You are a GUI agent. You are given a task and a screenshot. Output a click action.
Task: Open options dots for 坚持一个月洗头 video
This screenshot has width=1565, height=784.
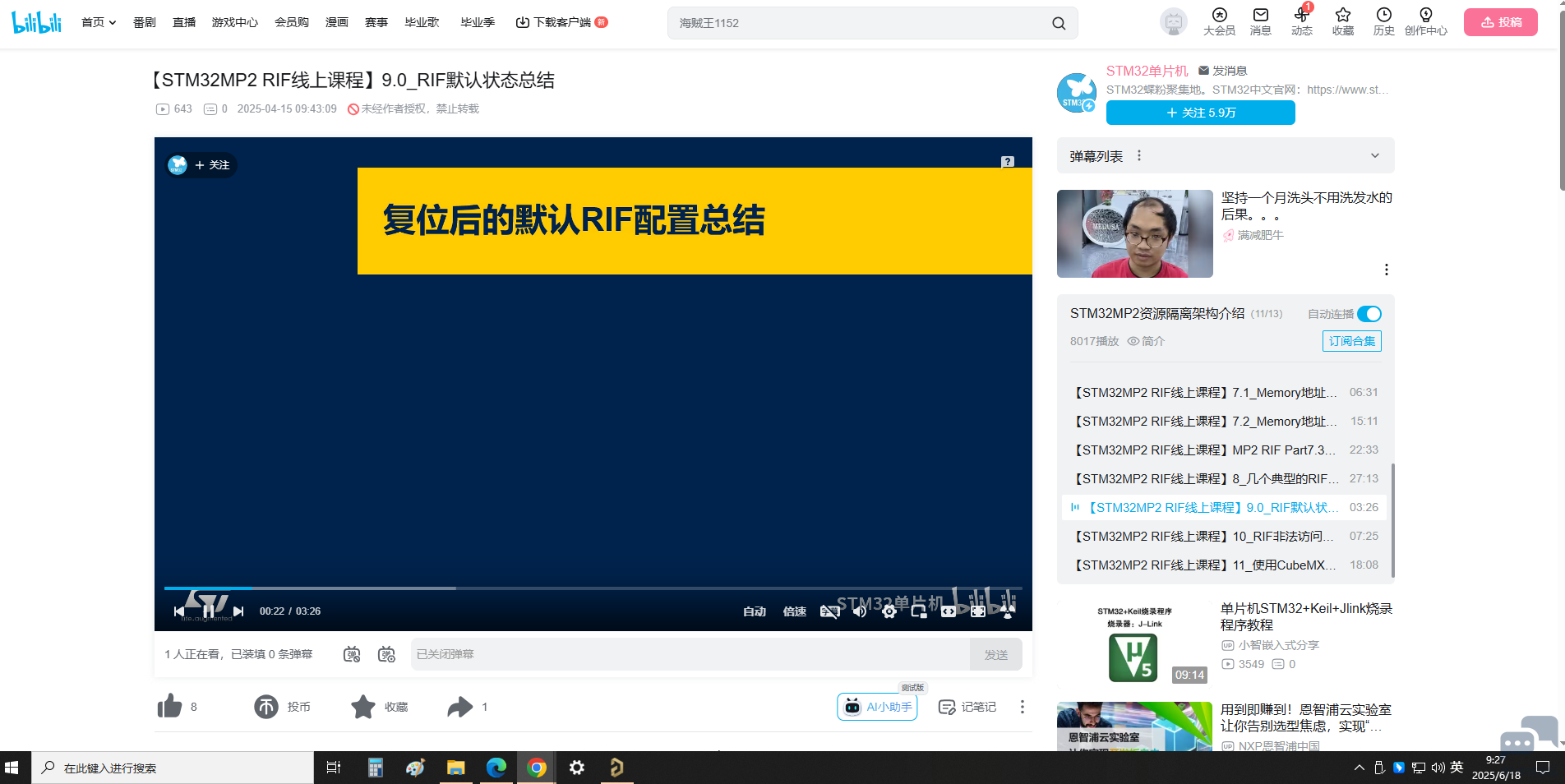click(1387, 270)
